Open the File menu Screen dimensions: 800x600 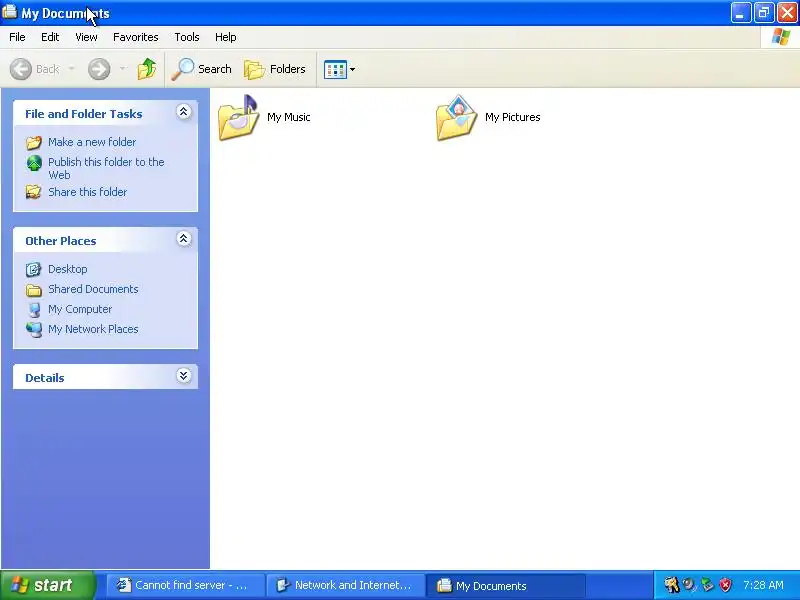tap(17, 37)
